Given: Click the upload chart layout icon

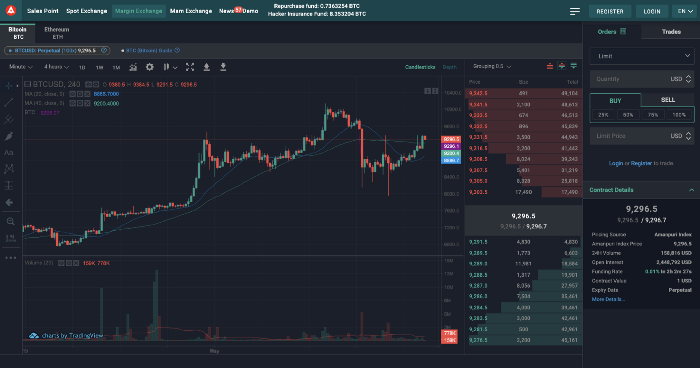Looking at the screenshot, I should [206, 67].
